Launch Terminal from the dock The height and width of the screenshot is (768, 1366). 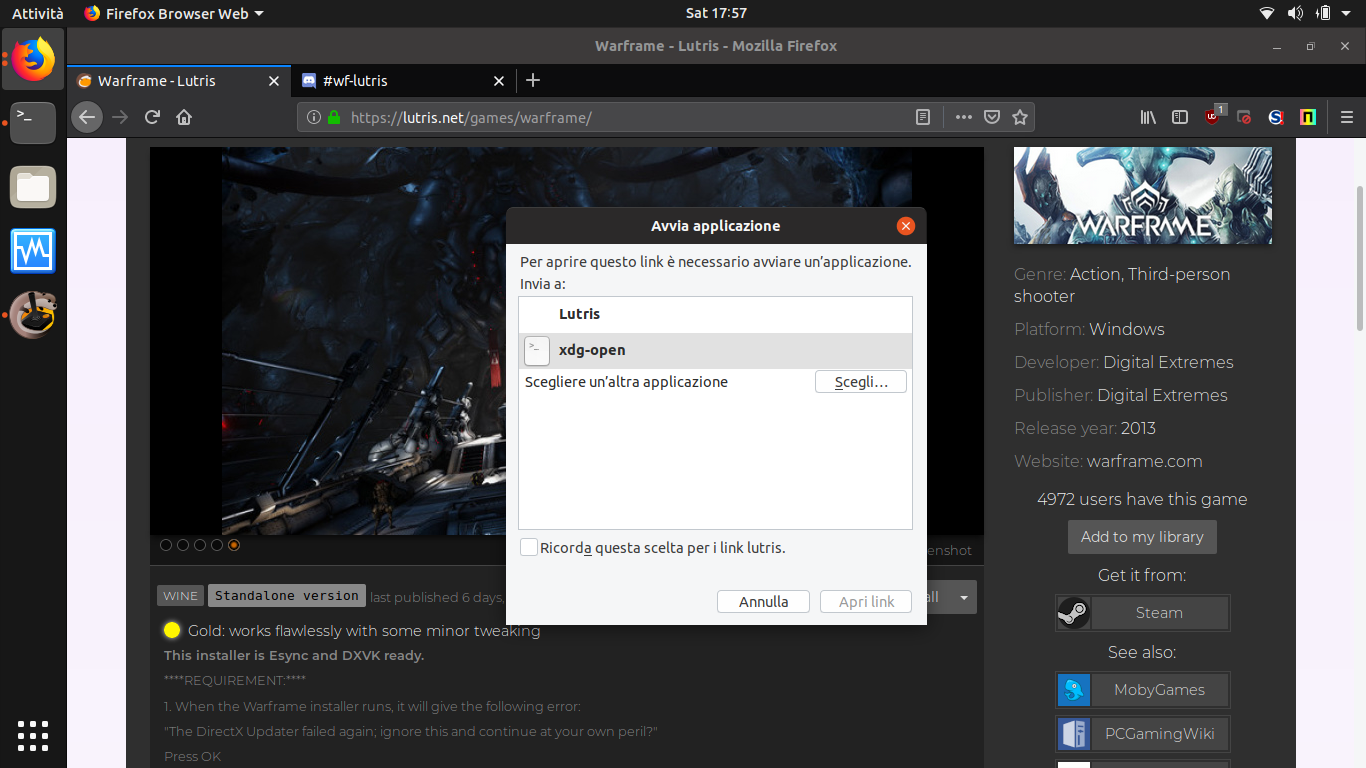tap(33, 122)
